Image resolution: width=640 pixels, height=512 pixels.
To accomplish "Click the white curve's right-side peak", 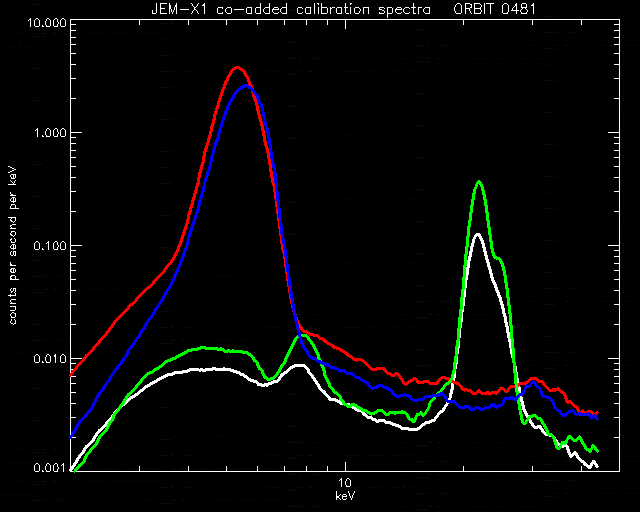I will [477, 235].
